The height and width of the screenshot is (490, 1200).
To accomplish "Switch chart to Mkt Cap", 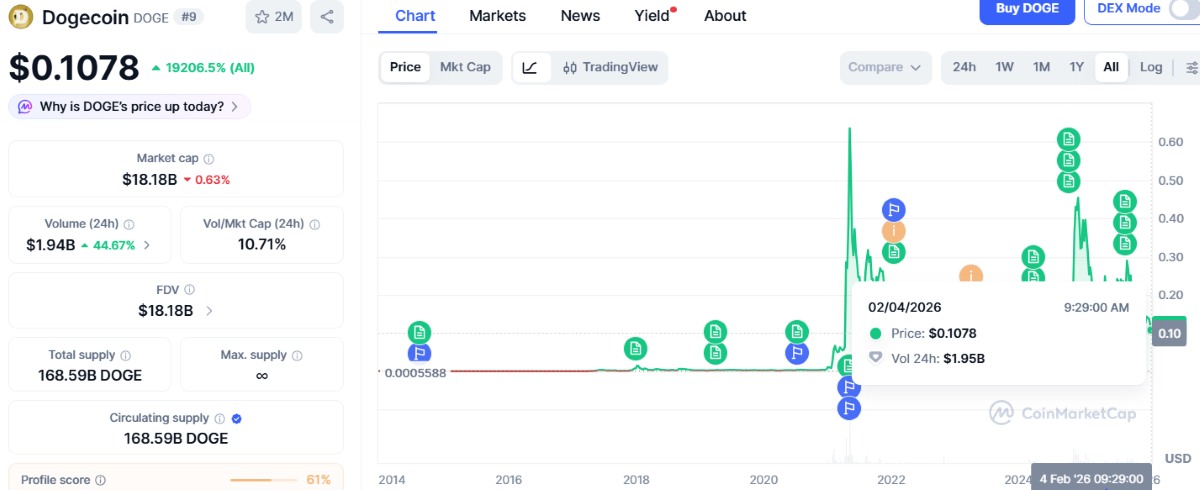I will pyautogui.click(x=465, y=67).
